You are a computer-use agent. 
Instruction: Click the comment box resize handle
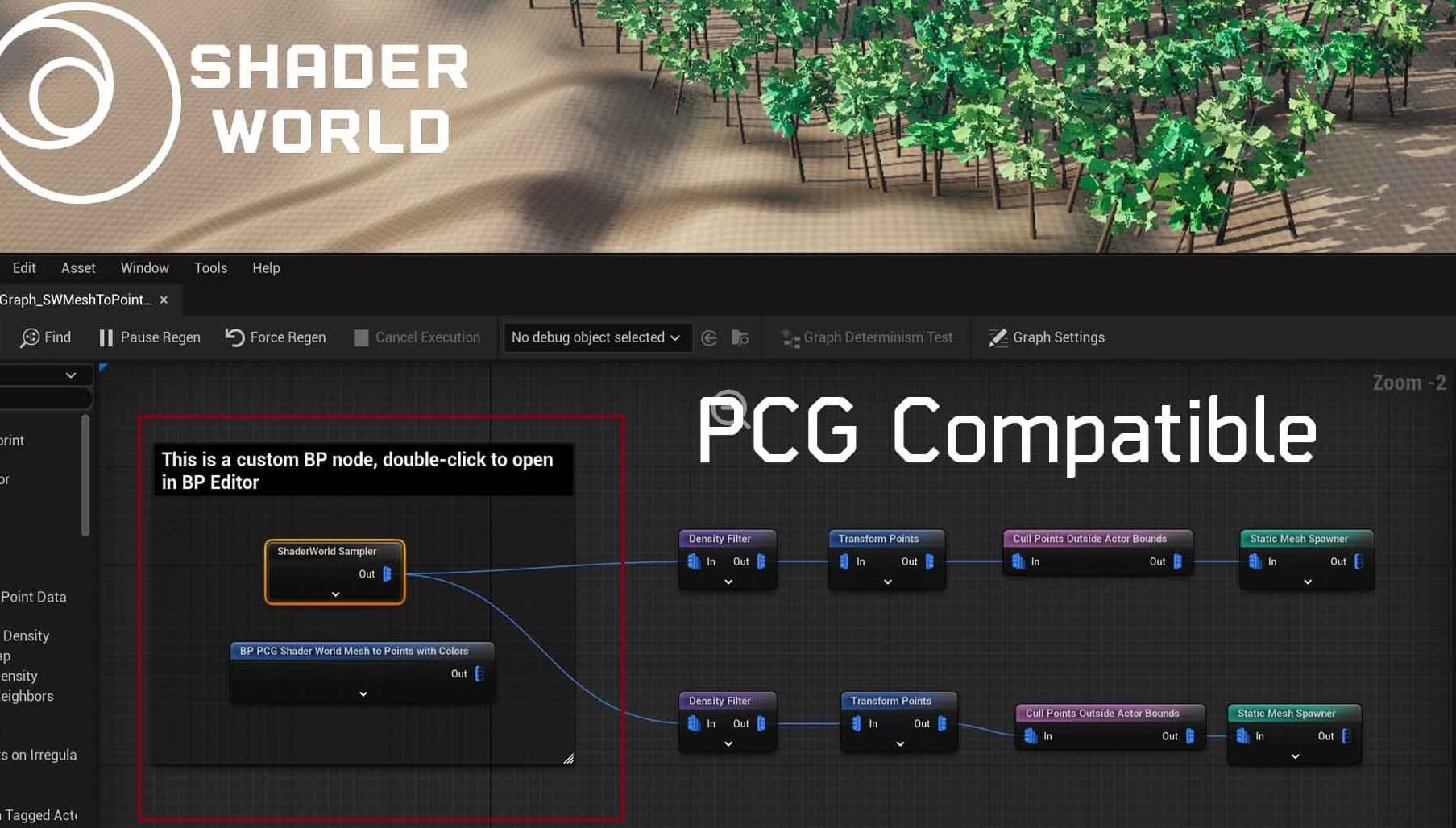pos(568,758)
